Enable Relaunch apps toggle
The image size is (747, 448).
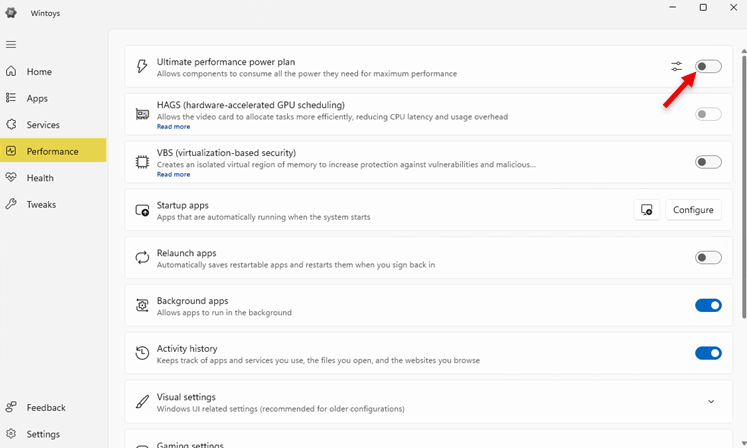click(x=708, y=258)
